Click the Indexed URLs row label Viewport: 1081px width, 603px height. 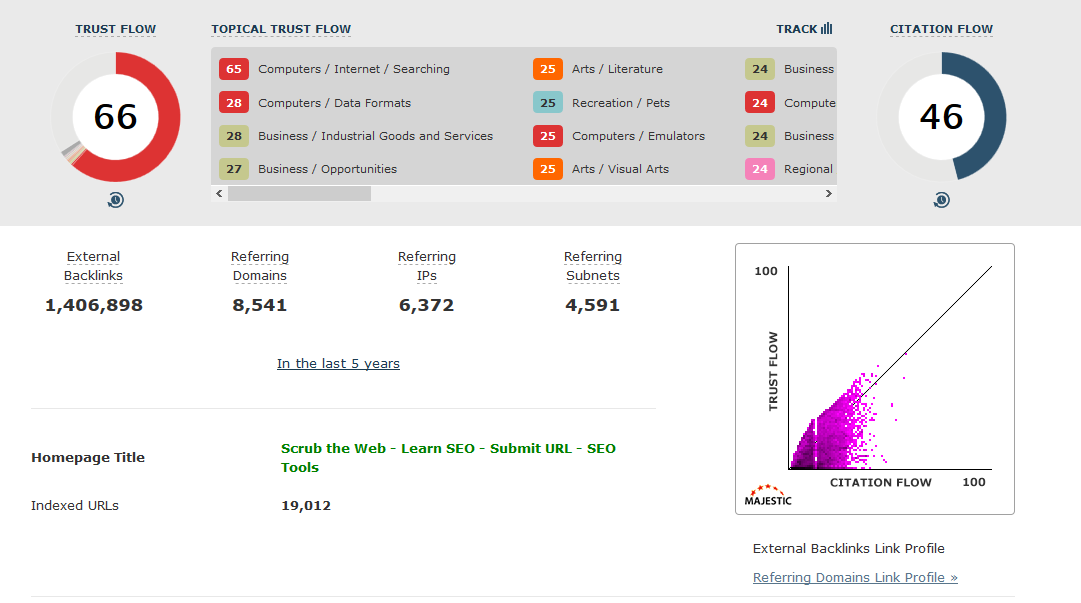tap(74, 506)
